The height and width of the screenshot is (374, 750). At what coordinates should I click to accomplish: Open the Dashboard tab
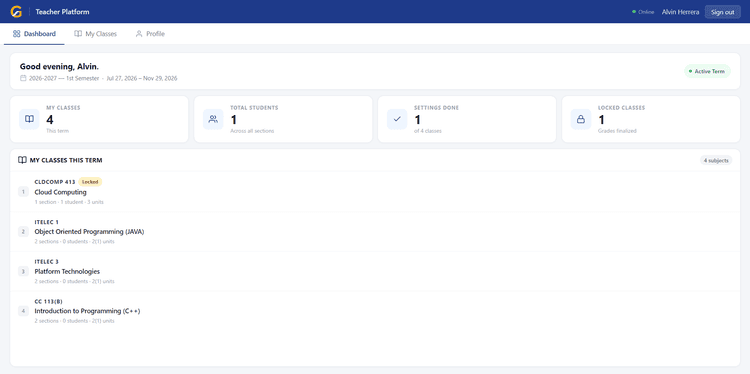[34, 34]
